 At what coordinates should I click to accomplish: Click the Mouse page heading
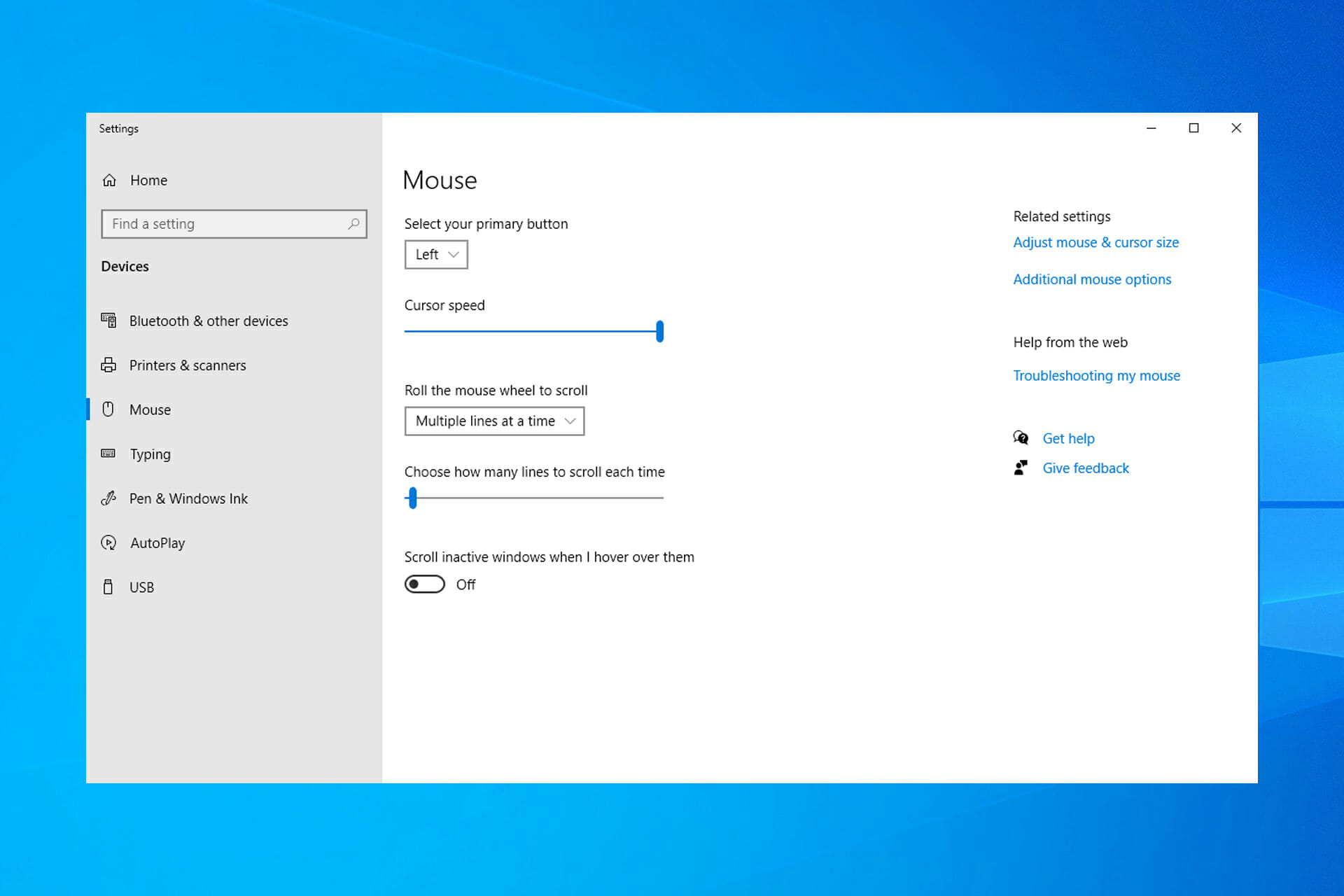440,181
